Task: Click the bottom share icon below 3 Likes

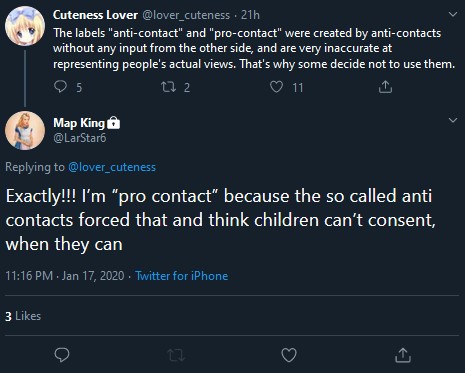Action: tap(403, 355)
